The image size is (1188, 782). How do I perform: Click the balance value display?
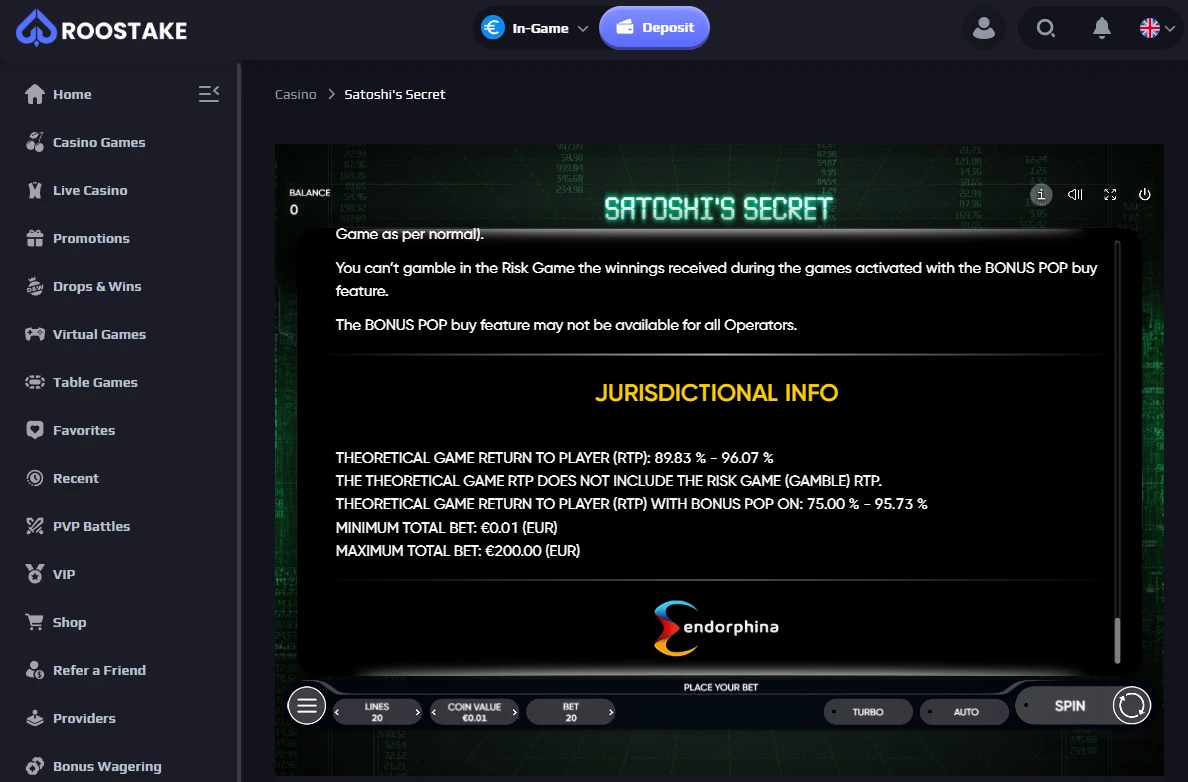pyautogui.click(x=294, y=210)
